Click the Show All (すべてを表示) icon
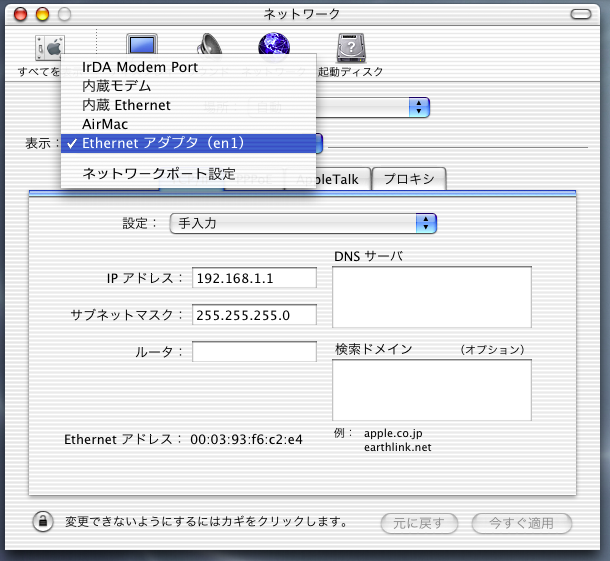This screenshot has height=561, width=610. click(46, 50)
